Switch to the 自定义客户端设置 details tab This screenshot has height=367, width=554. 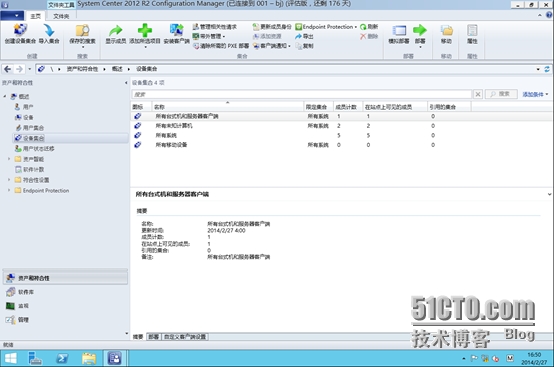coord(185,337)
